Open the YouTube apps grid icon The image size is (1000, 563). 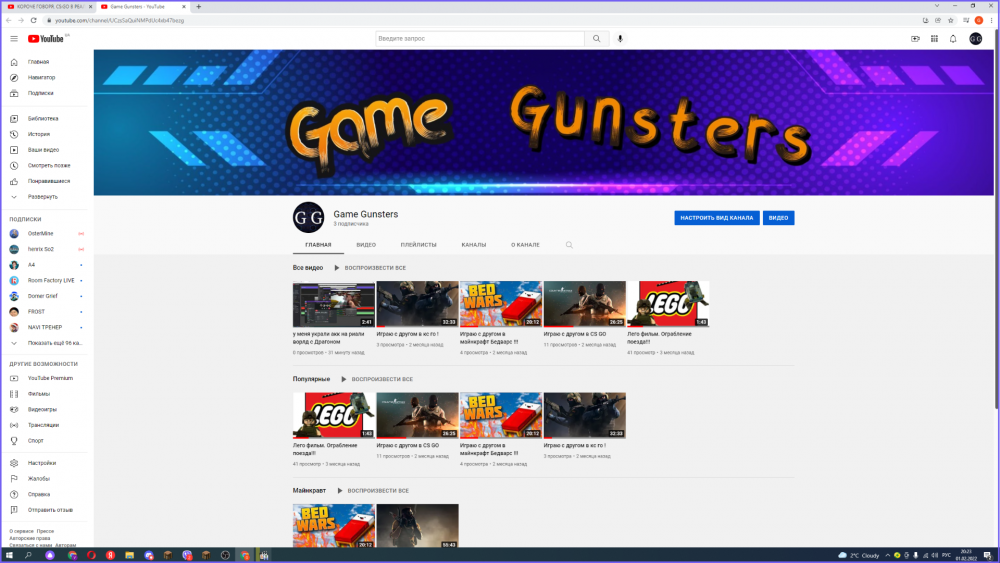coord(934,39)
